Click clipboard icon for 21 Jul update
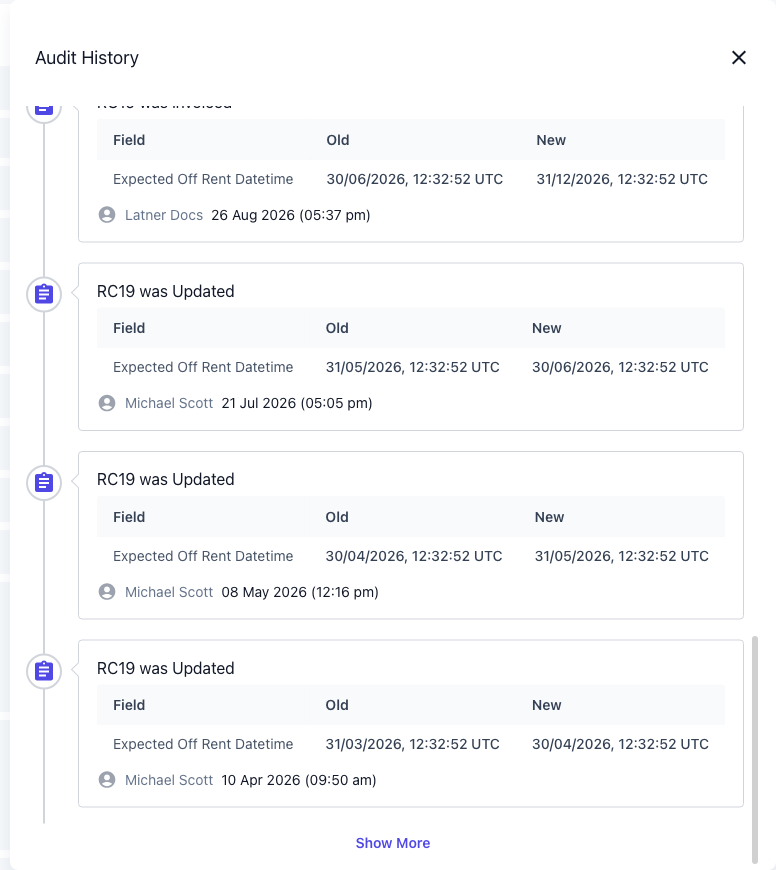The image size is (776, 870). coord(44,294)
